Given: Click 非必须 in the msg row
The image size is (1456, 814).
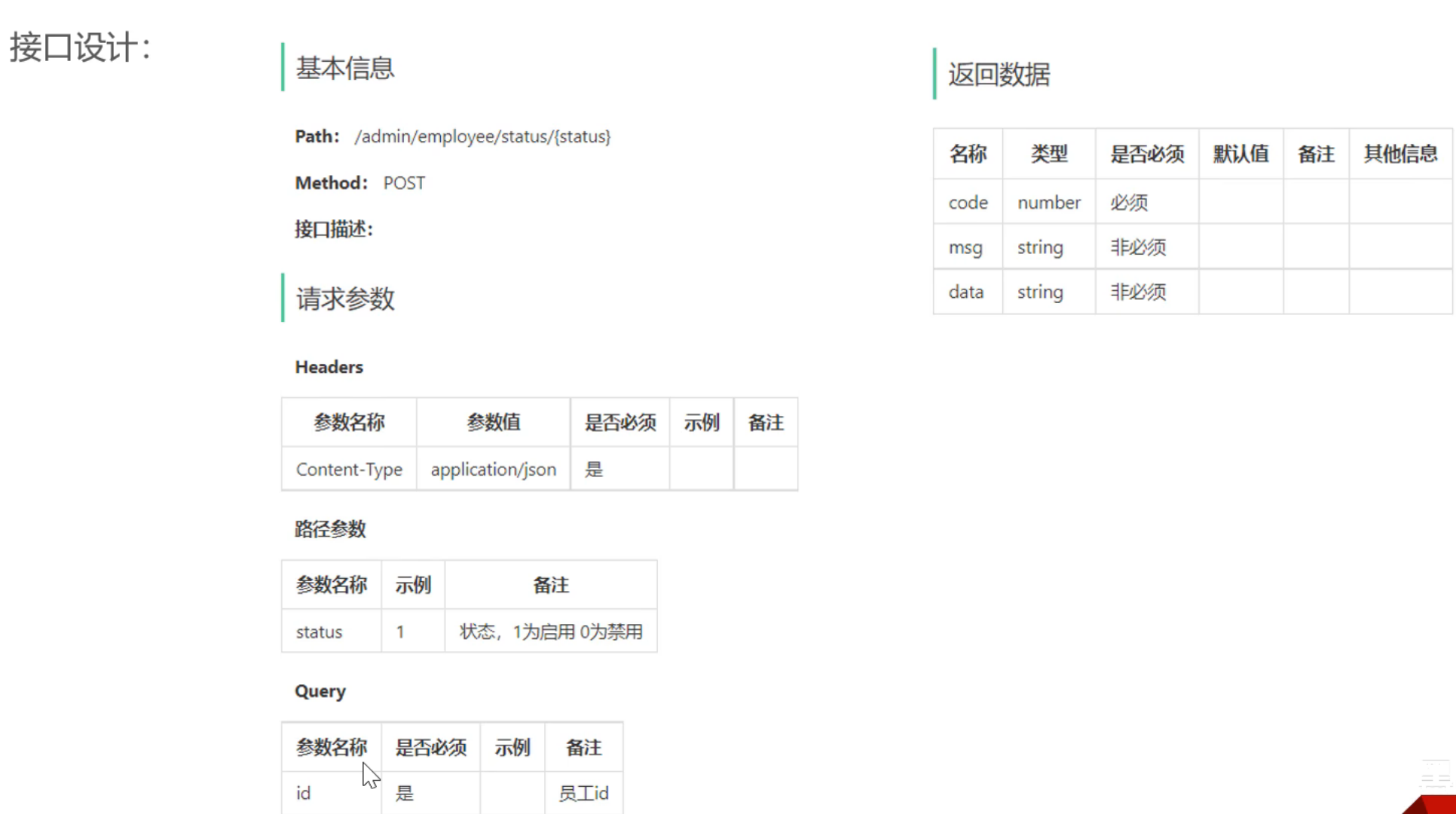Looking at the screenshot, I should (x=1138, y=247).
